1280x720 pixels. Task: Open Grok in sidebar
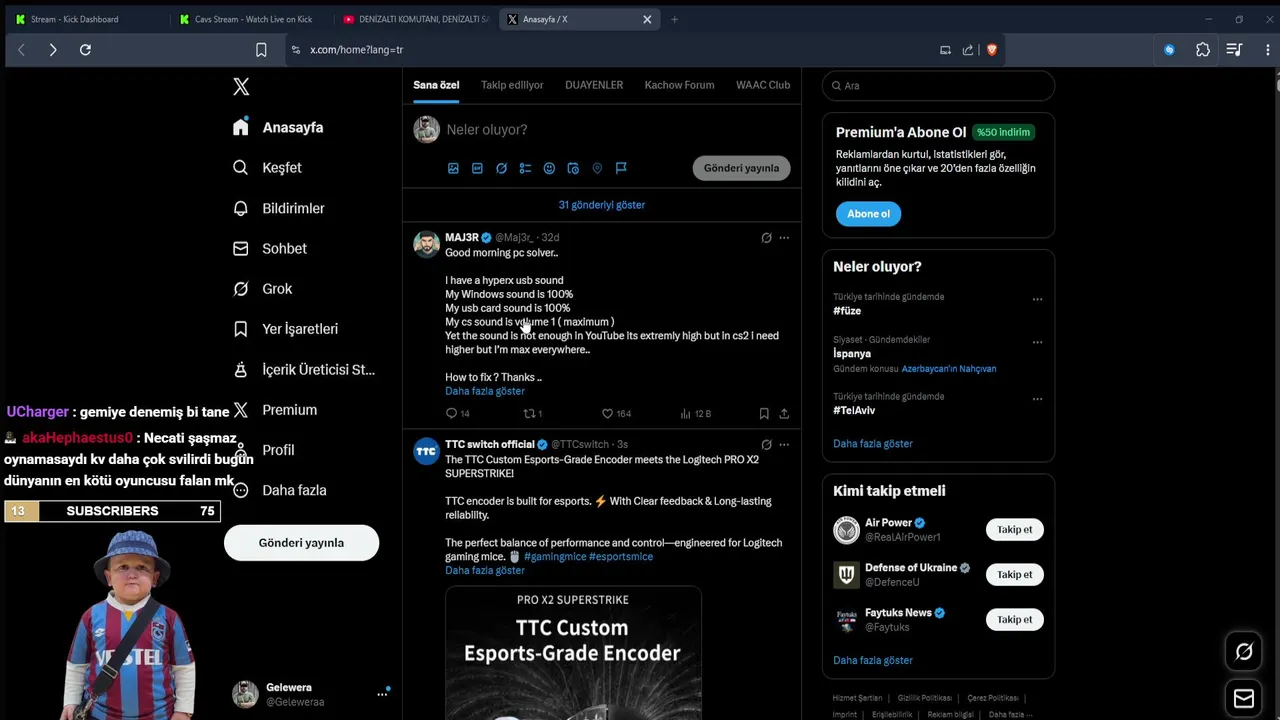(262, 289)
